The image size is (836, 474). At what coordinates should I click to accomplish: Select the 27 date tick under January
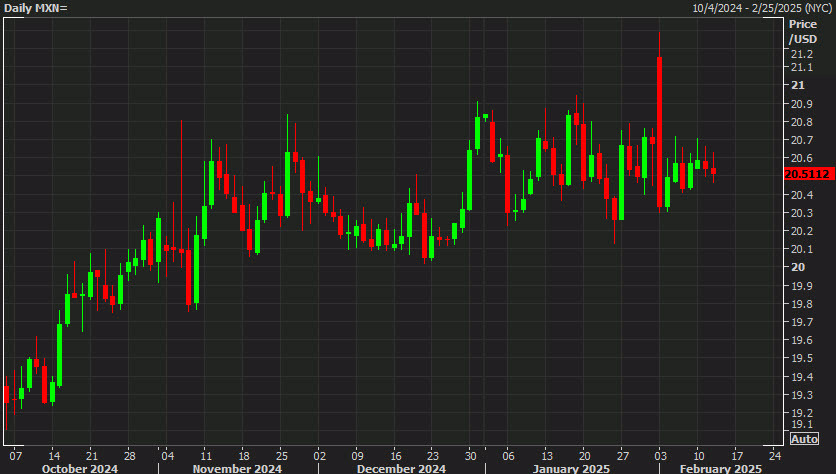click(x=623, y=456)
